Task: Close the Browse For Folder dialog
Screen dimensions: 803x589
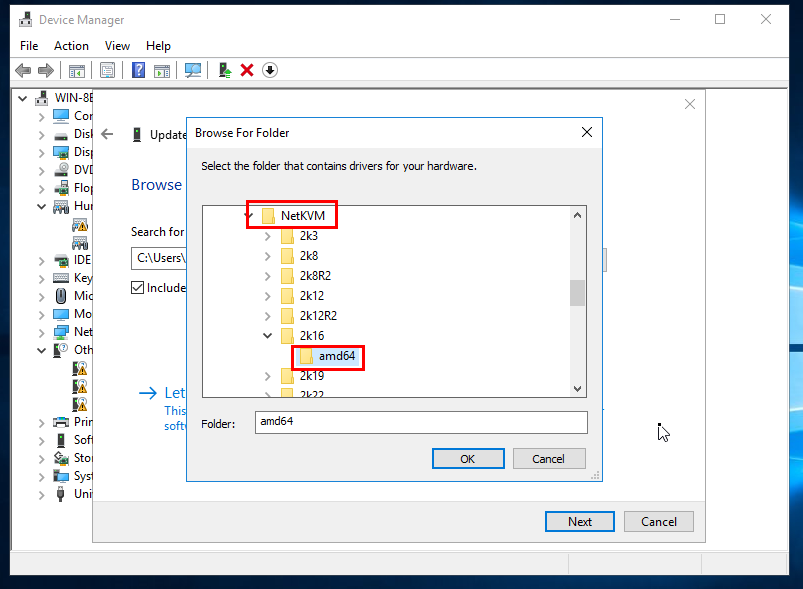Action: 587,132
